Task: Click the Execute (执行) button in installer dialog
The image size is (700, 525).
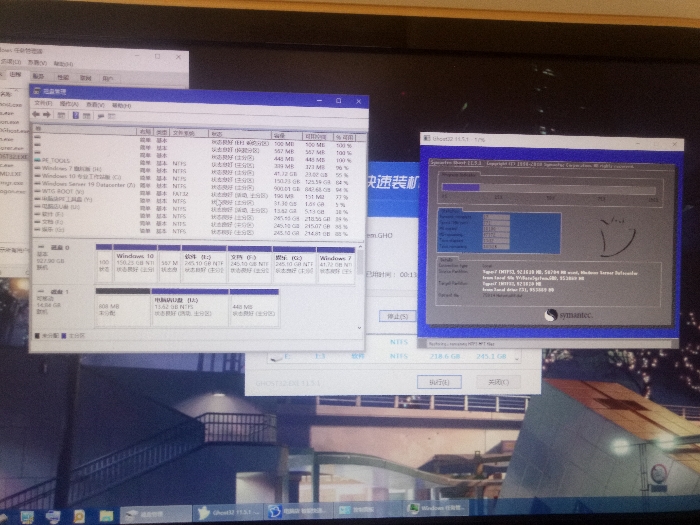Action: click(439, 381)
